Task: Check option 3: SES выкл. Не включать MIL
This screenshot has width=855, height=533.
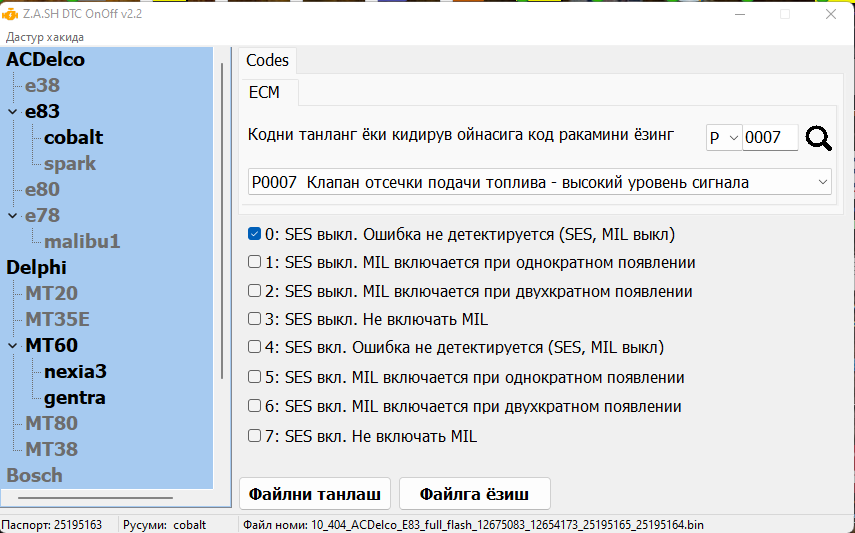Action: [255, 320]
